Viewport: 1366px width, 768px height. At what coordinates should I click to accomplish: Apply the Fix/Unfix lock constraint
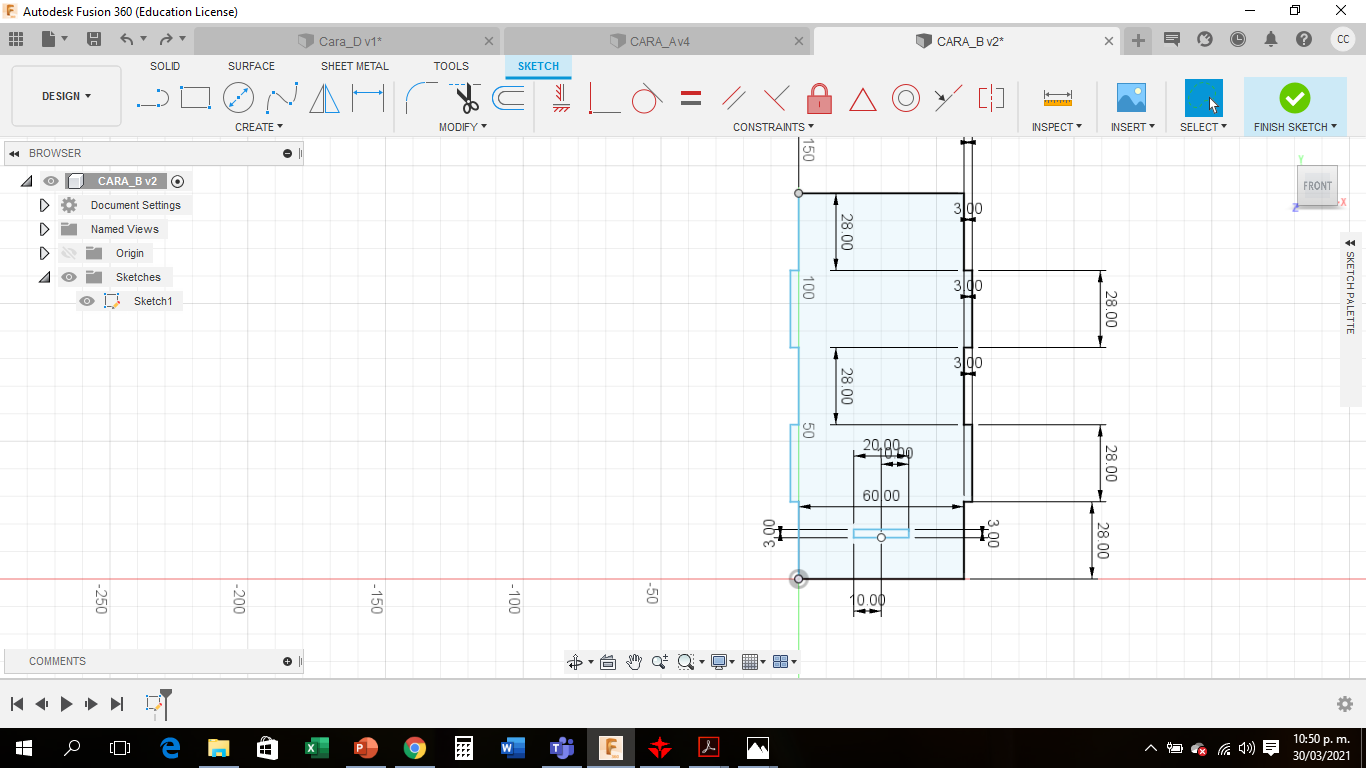pyautogui.click(x=819, y=98)
